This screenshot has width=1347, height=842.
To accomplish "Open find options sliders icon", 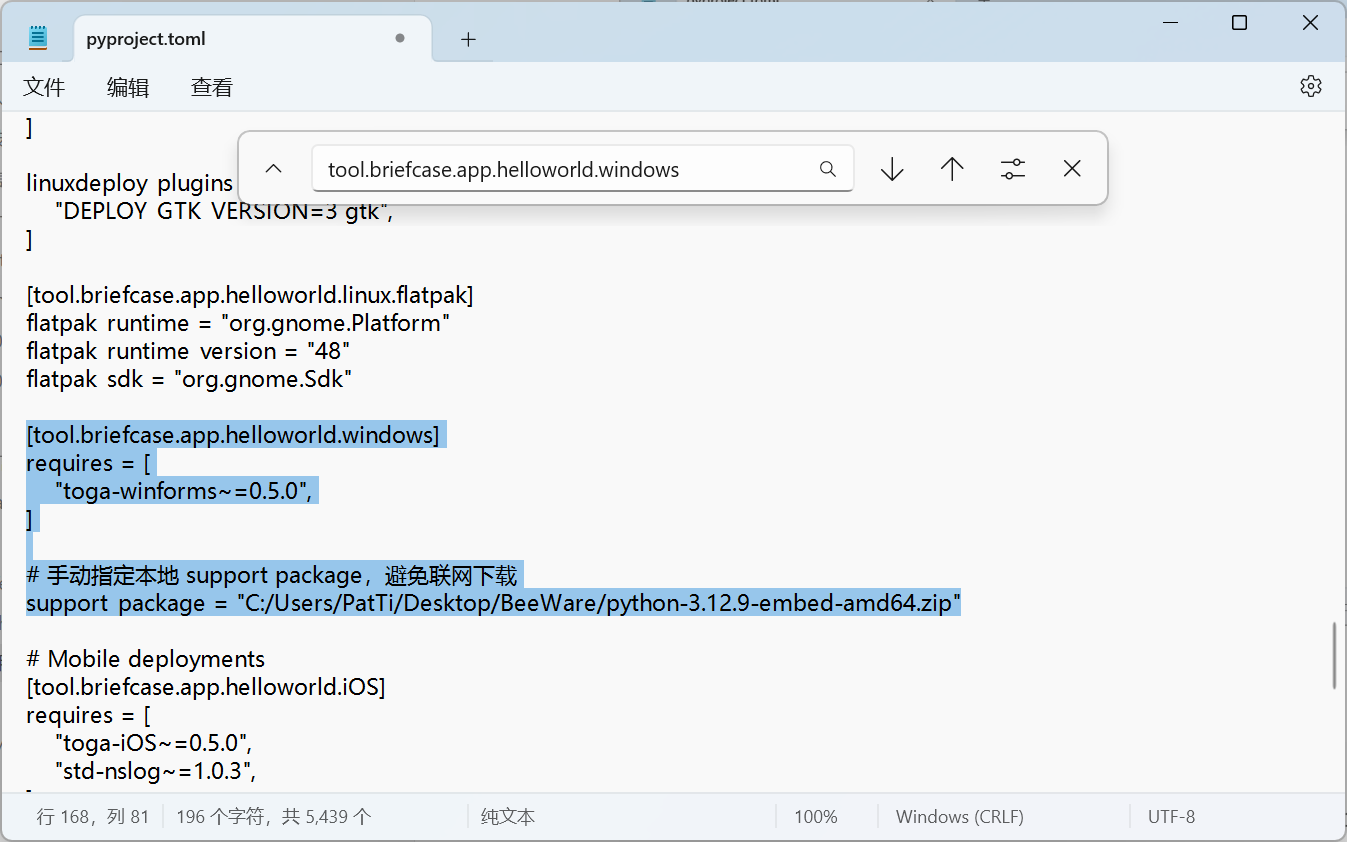I will click(1013, 169).
